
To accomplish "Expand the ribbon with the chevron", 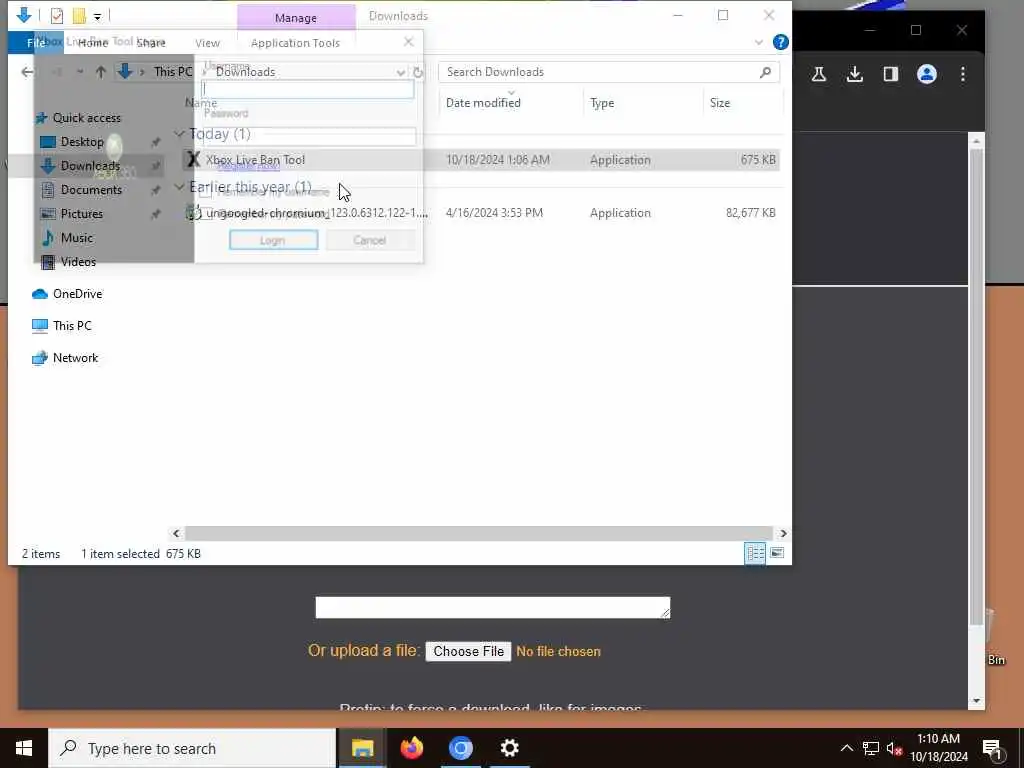I will click(758, 42).
